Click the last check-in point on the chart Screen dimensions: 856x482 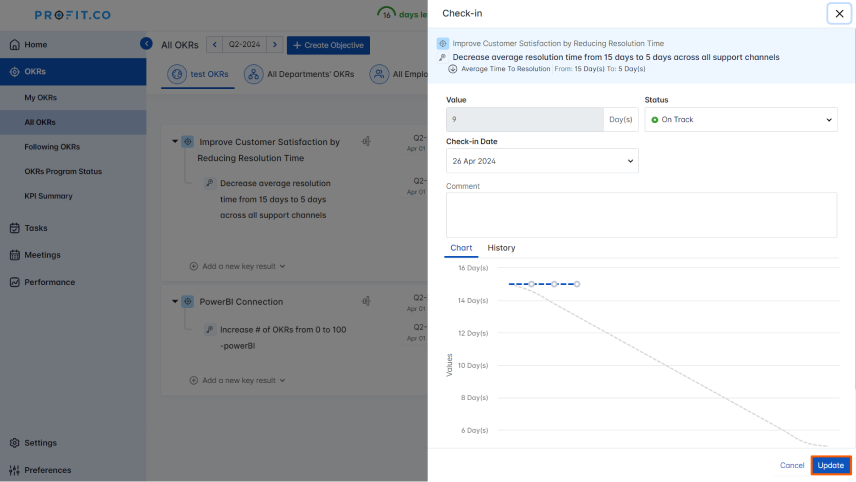pyautogui.click(x=576, y=284)
